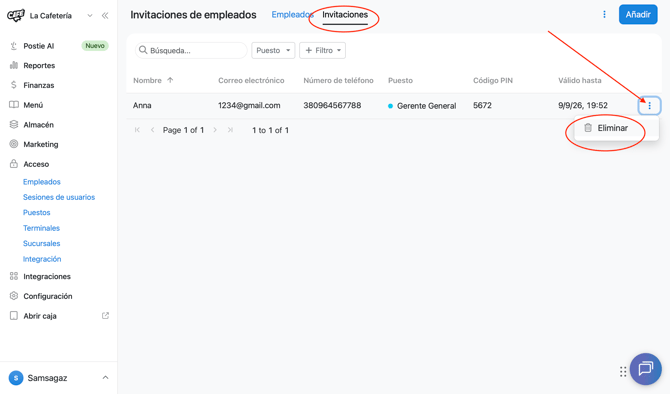Click the Válido hasta column header
Viewport: 670px width, 394px height.
pos(579,80)
